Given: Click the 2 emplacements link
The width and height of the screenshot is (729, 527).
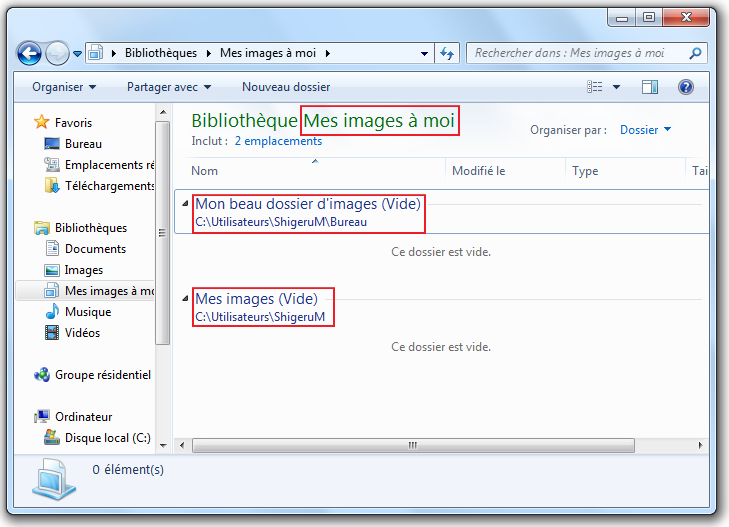Looking at the screenshot, I should (278, 142).
